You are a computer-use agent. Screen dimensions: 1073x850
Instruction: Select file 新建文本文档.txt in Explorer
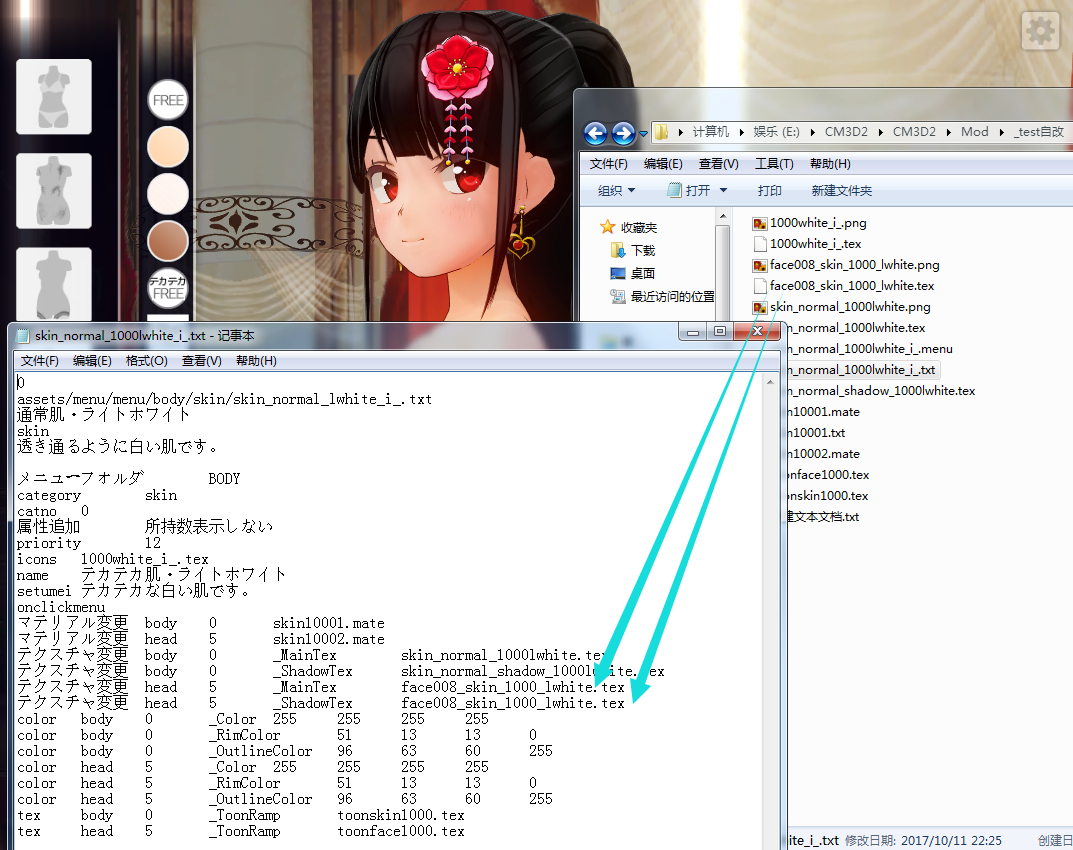(823, 517)
